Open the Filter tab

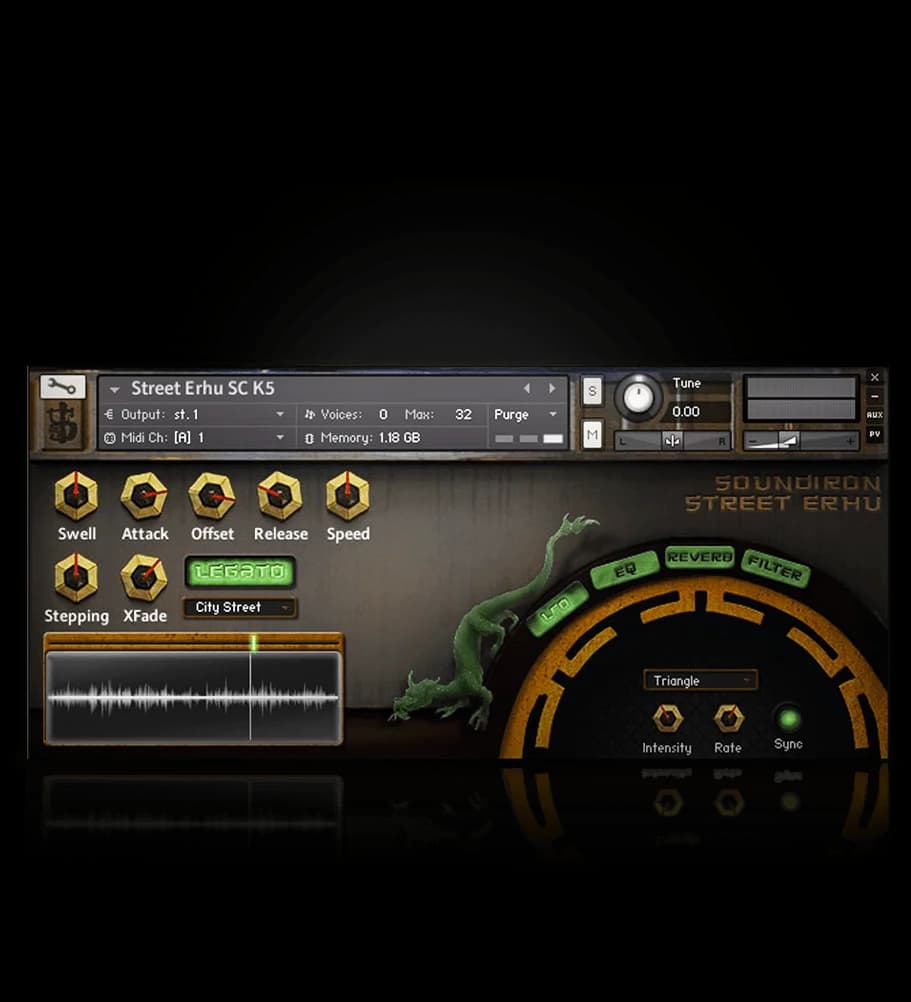tap(776, 571)
